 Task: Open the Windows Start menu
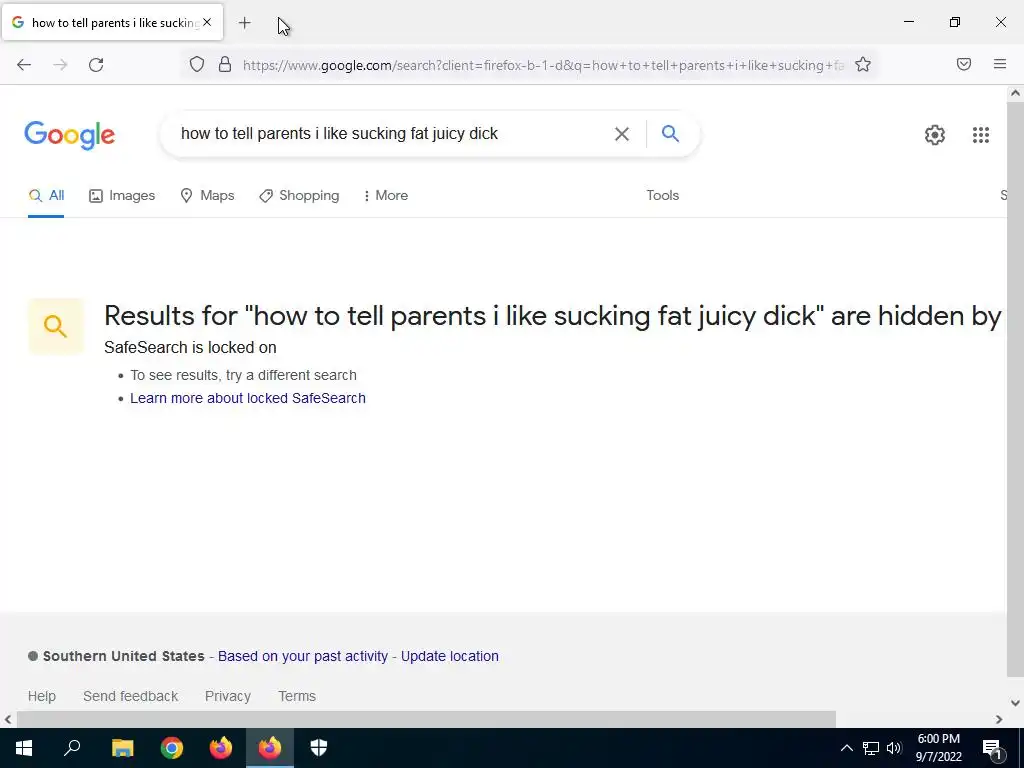coord(24,748)
